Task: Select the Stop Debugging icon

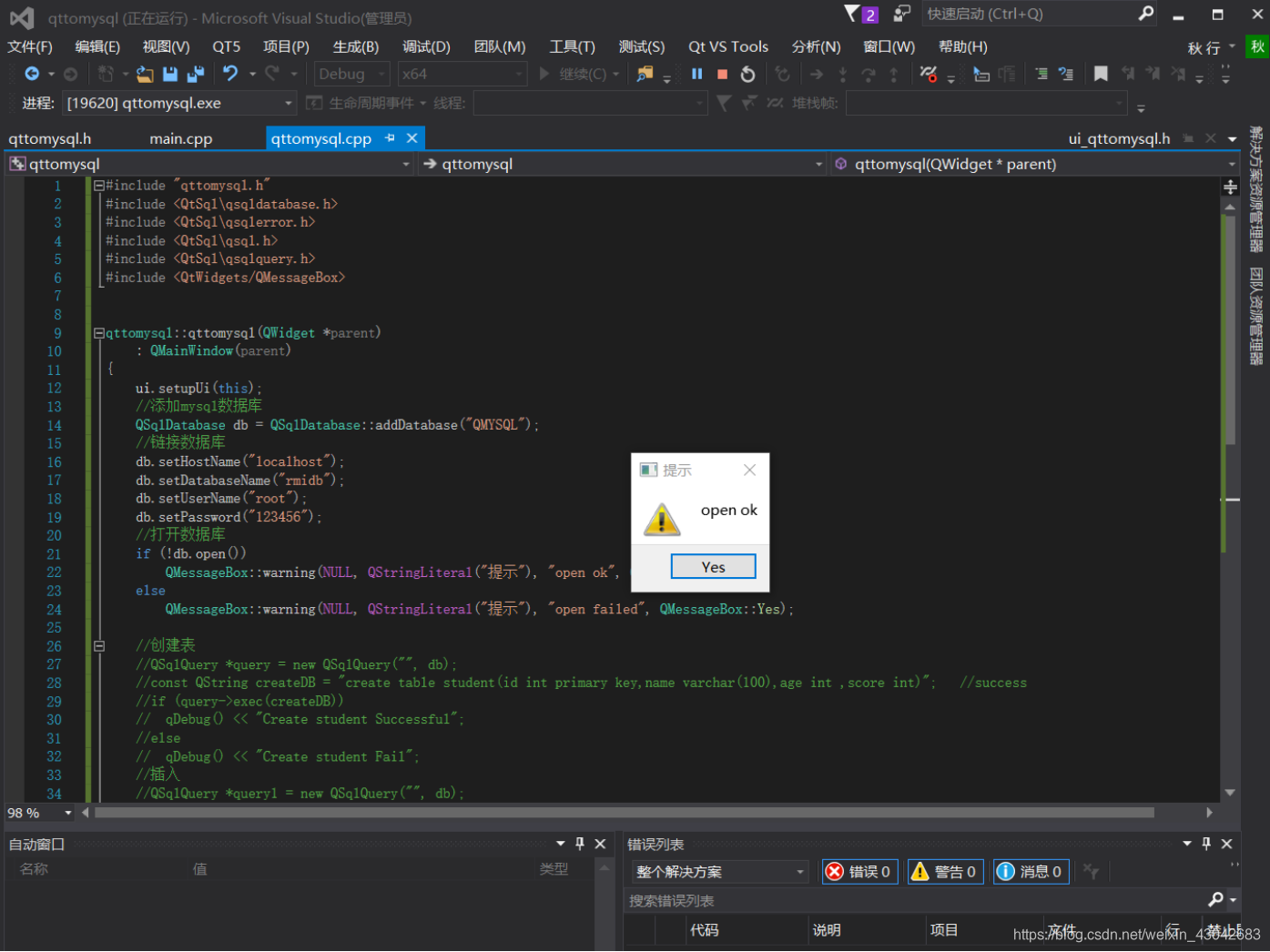Action: (722, 74)
